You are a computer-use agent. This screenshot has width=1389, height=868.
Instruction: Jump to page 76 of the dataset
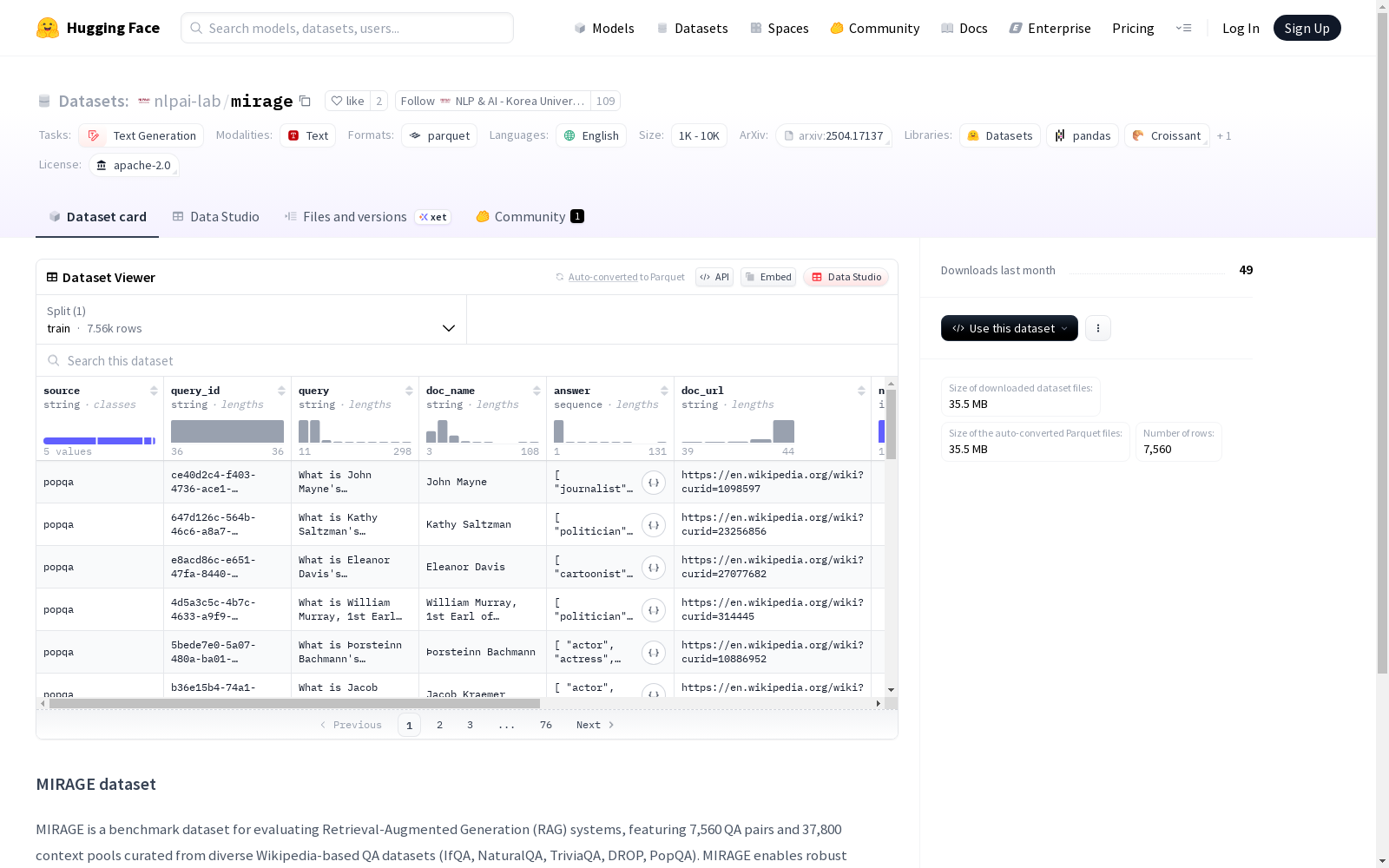pyautogui.click(x=545, y=725)
